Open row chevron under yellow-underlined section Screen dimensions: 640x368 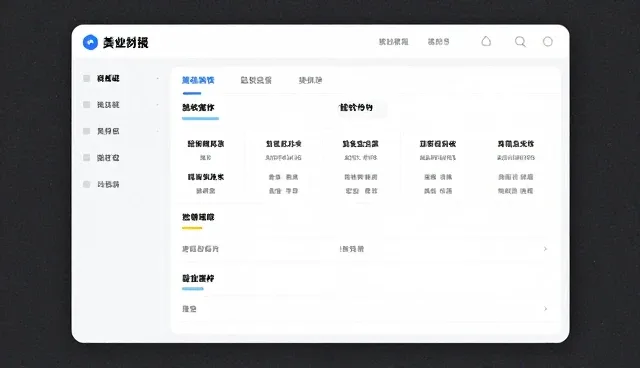pos(545,249)
